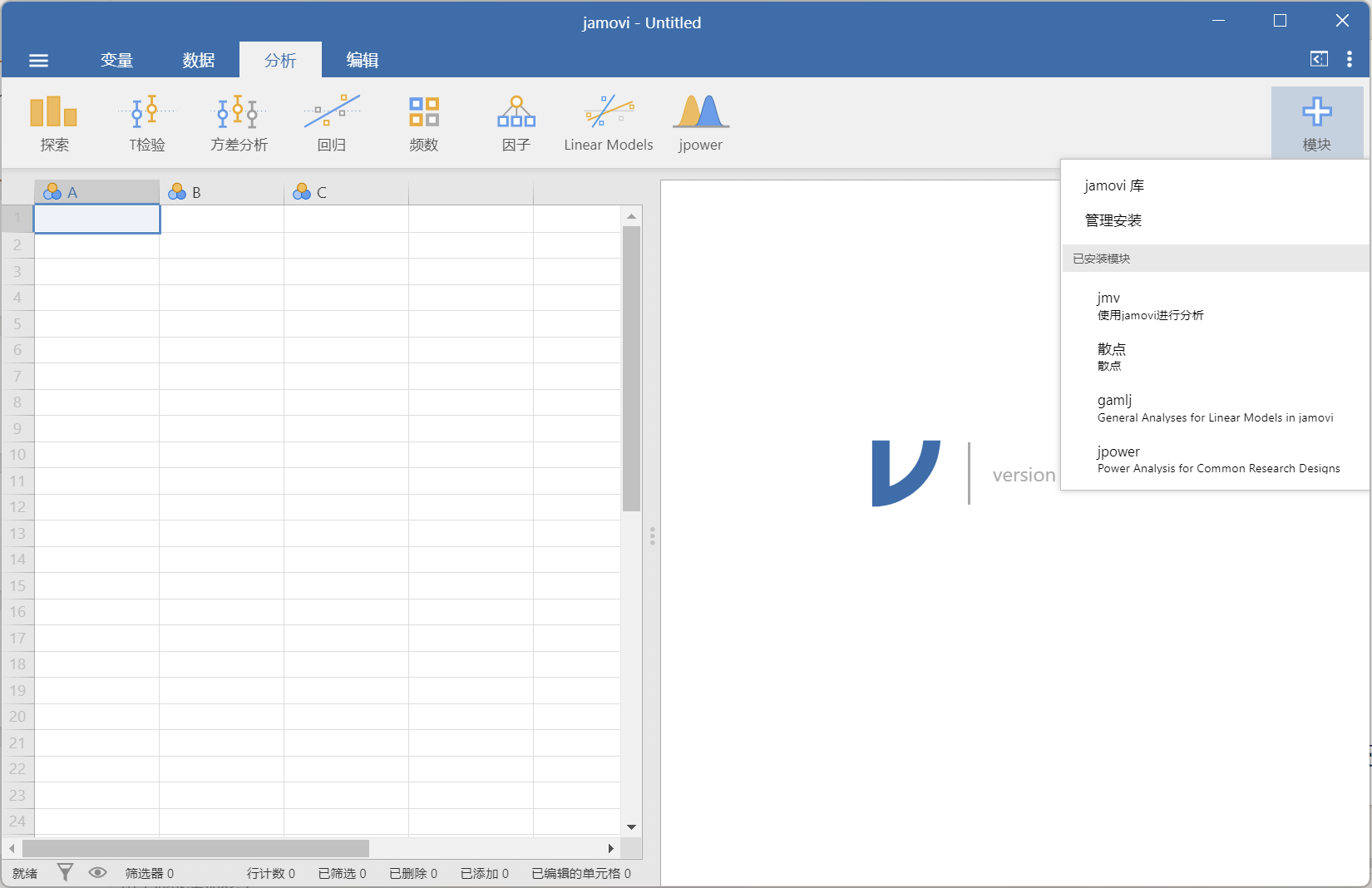Open jamovi 库 from modules menu
The height and width of the screenshot is (888, 1372).
point(1114,185)
